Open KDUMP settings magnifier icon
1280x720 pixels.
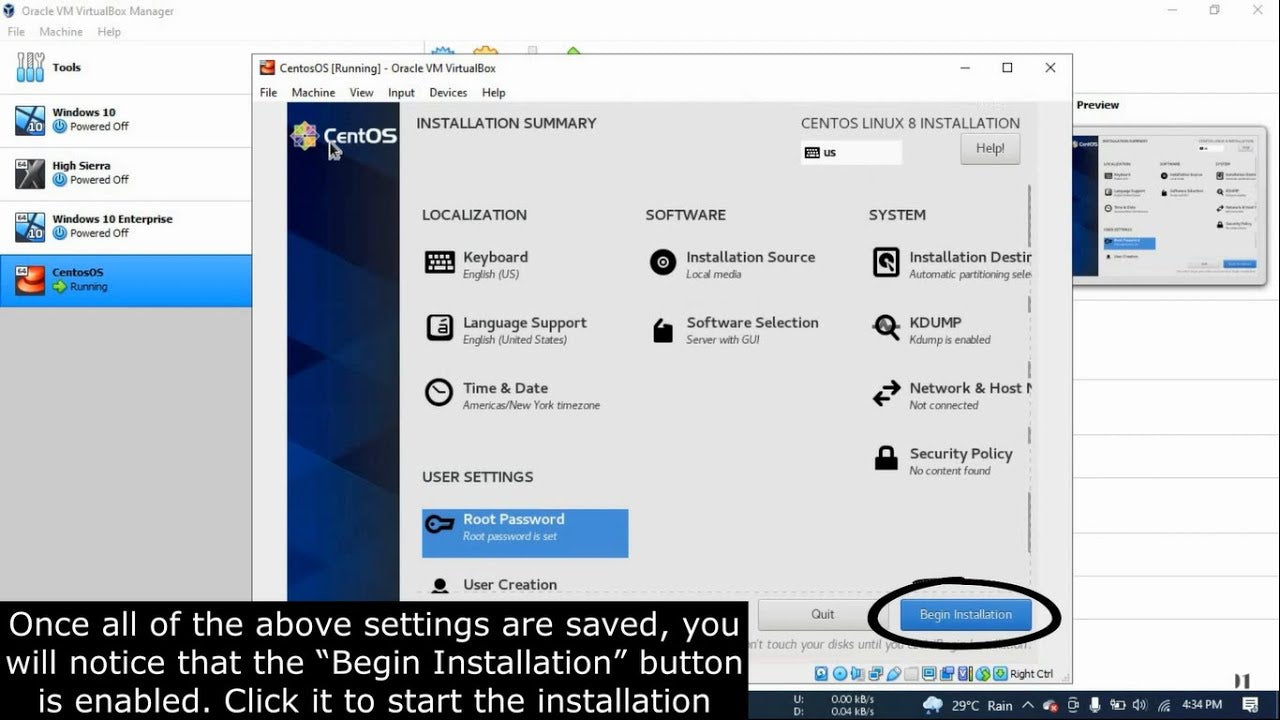886,328
